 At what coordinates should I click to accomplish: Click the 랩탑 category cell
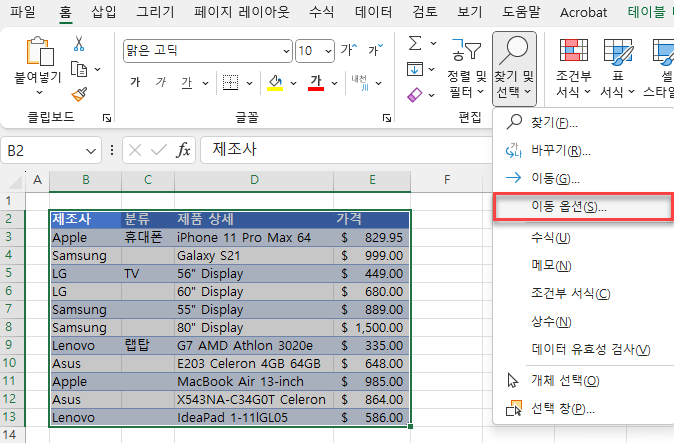pyautogui.click(x=148, y=345)
